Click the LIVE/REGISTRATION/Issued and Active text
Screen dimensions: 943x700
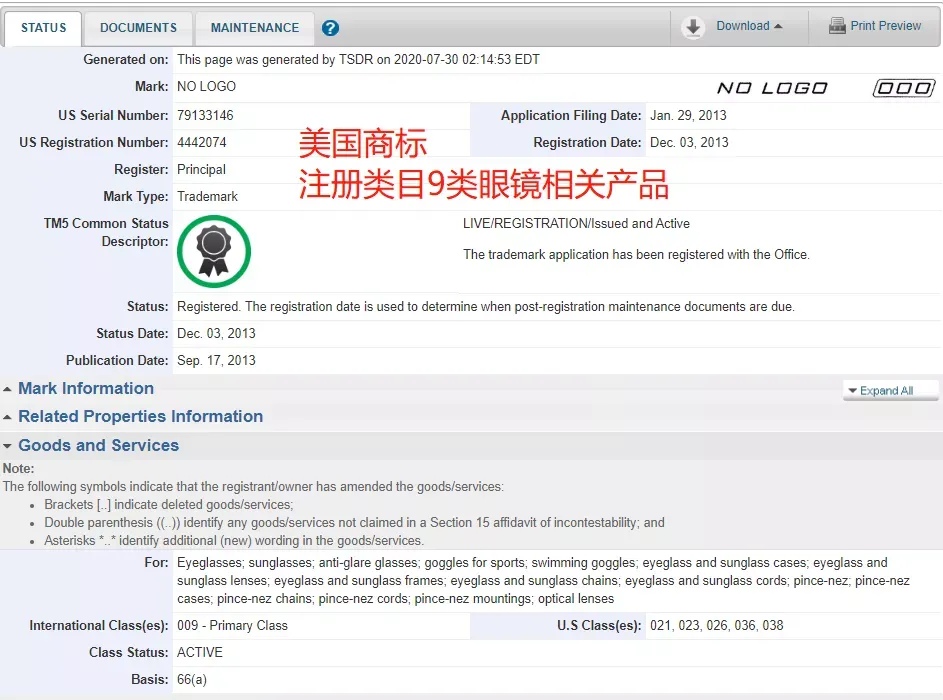coord(576,224)
